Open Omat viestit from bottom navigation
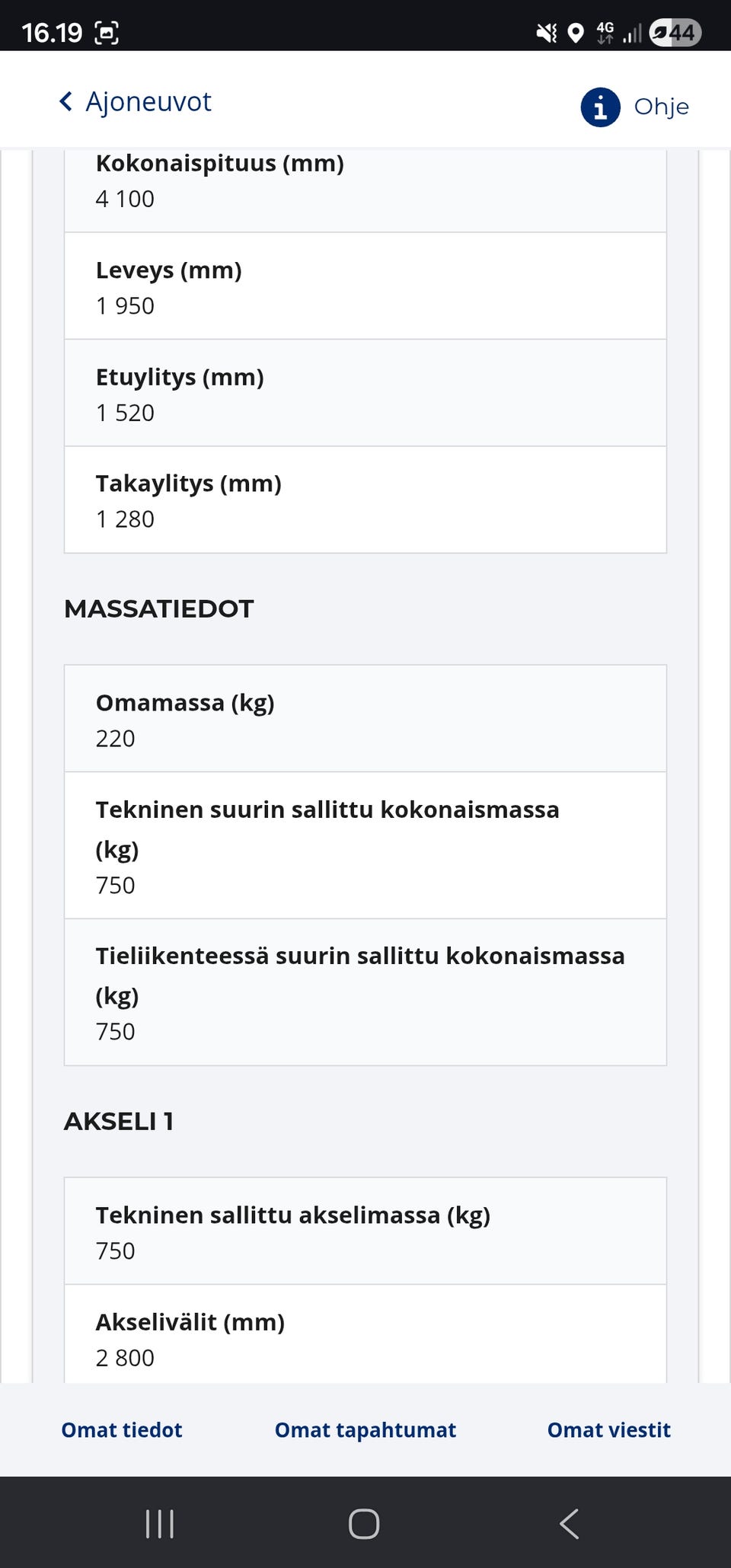This screenshot has height=1568, width=731. [608, 1429]
